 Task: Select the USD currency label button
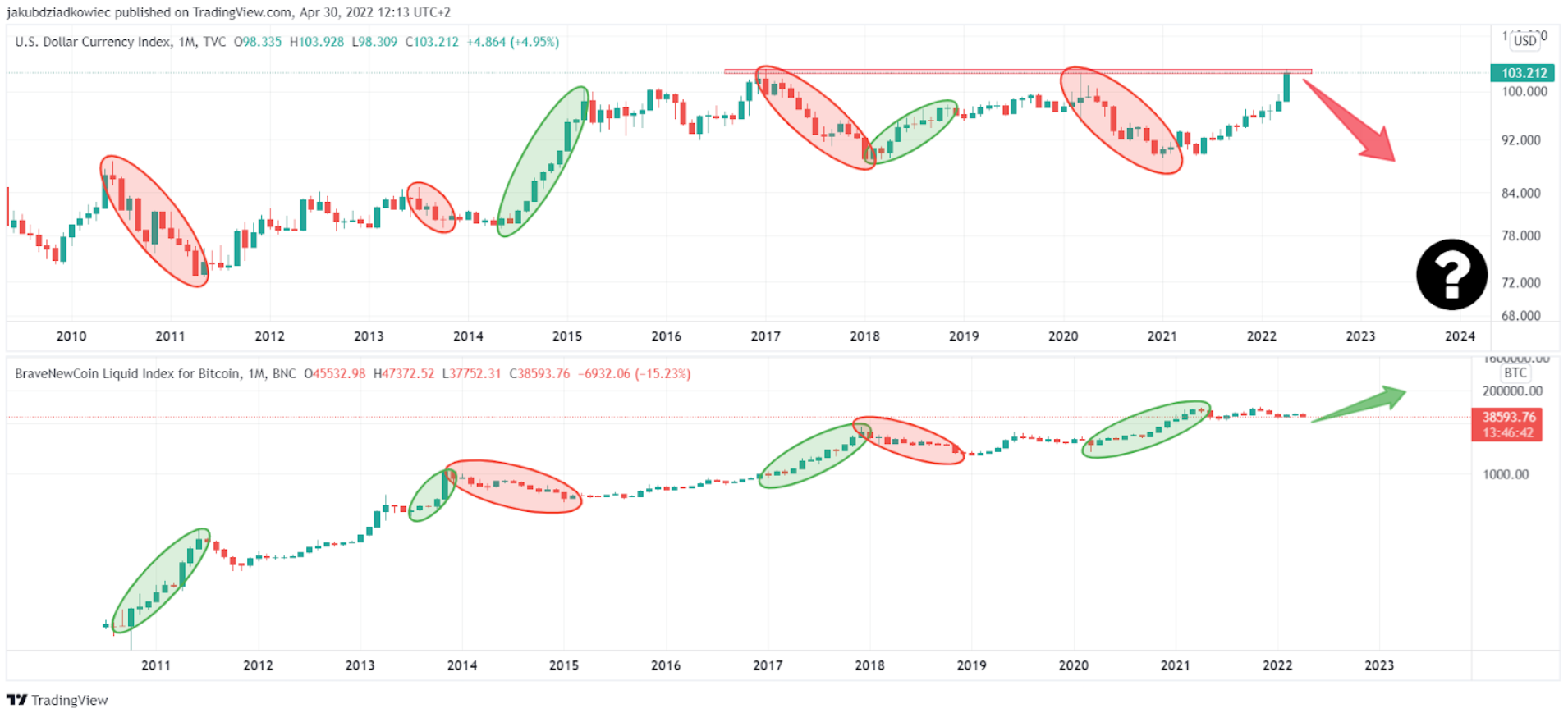[1525, 40]
